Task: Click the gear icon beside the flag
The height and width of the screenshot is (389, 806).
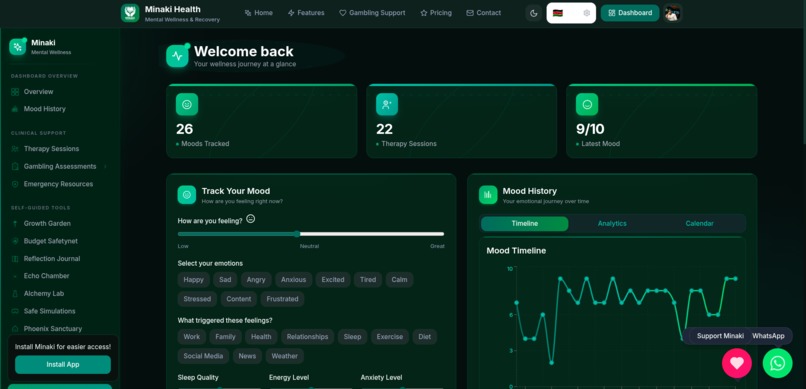Action: [587, 13]
